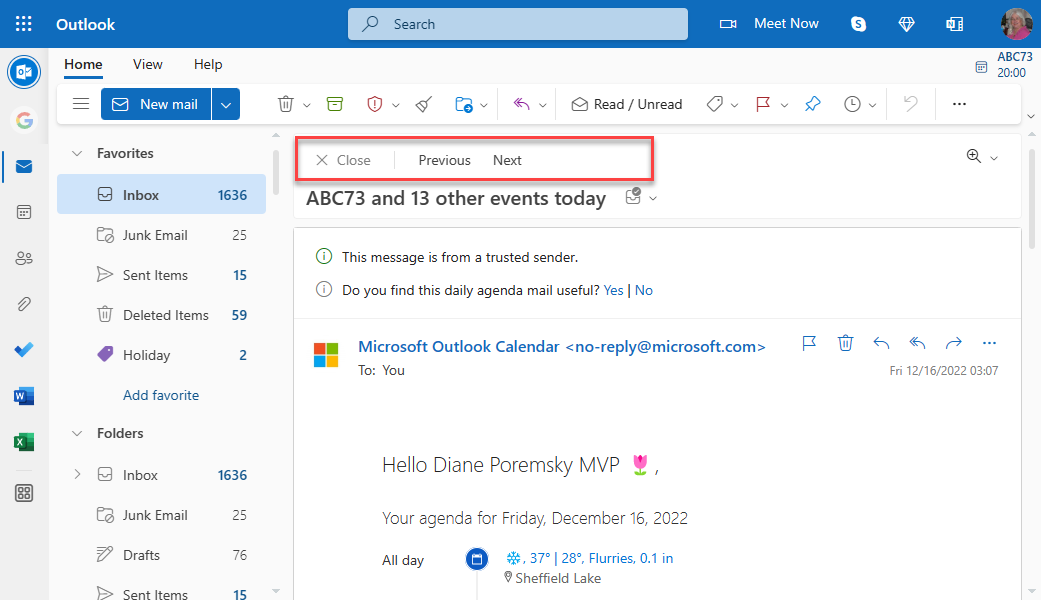
Task: Expand Categorize dropdown arrow
Action: coord(734,105)
